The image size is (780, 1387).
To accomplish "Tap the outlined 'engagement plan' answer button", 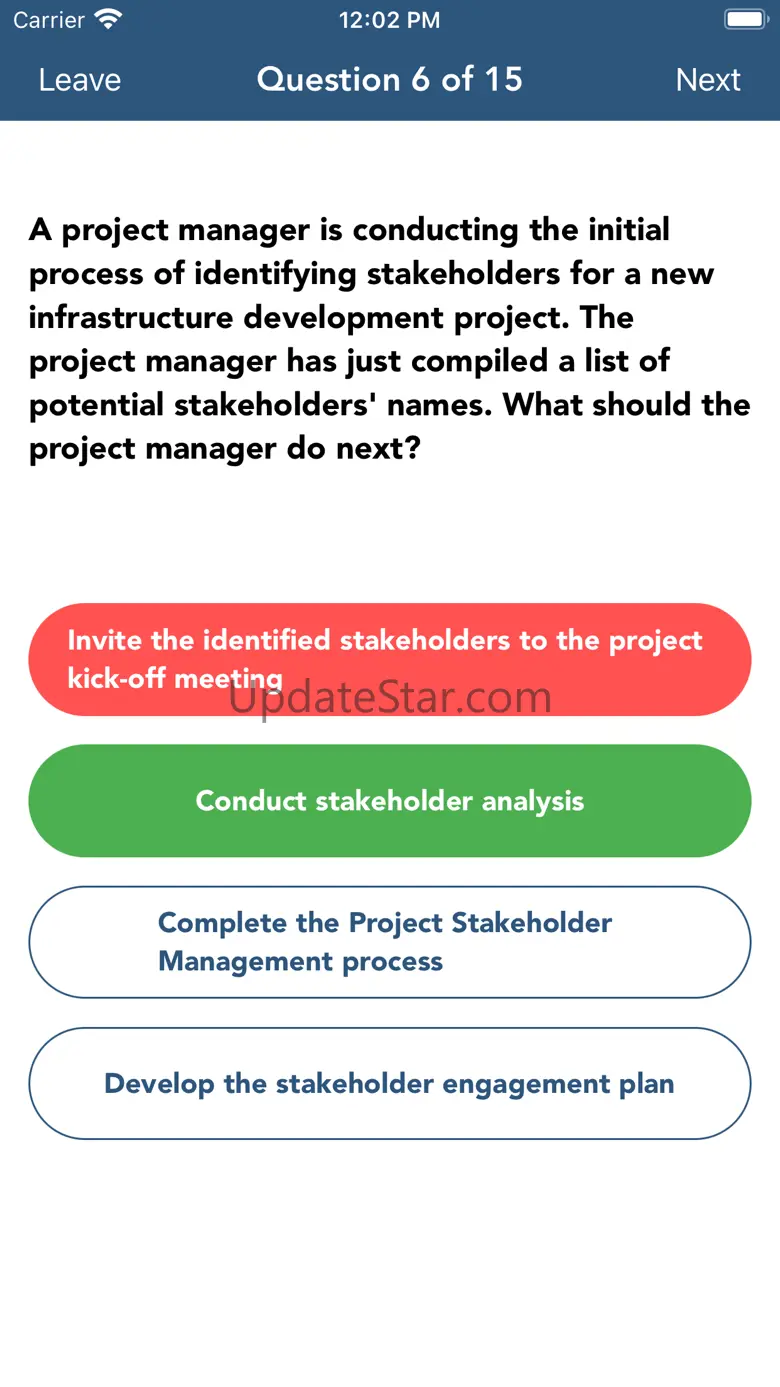I will (x=390, y=1084).
